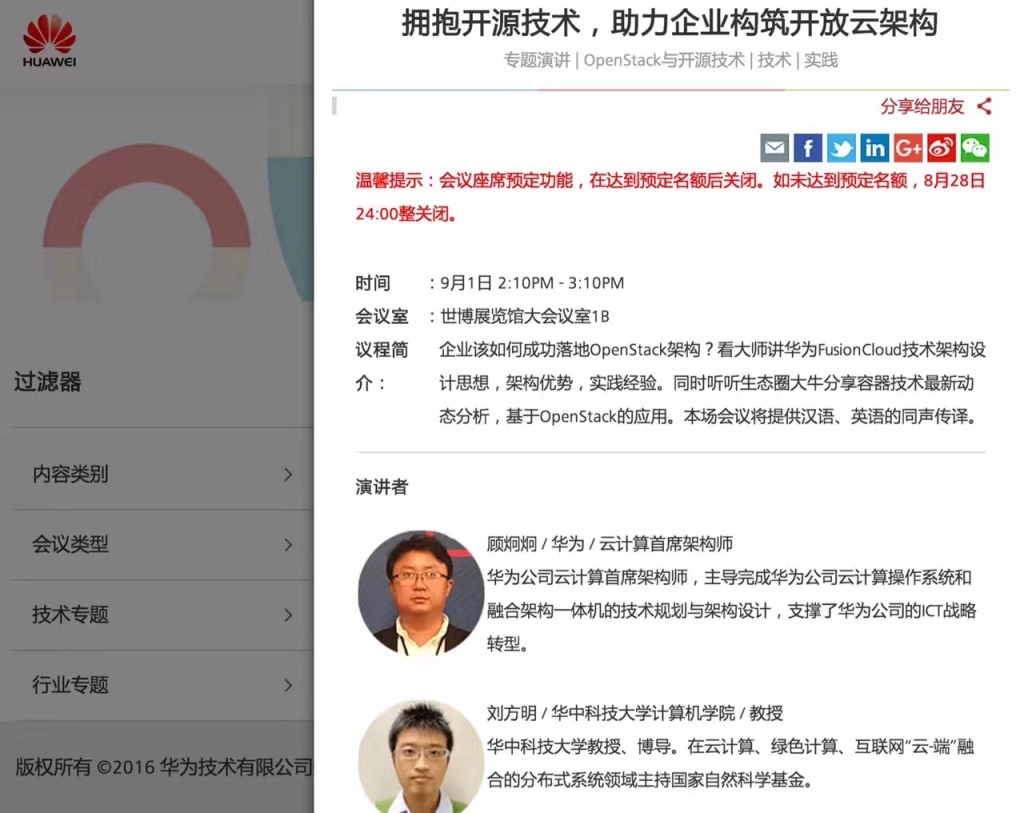This screenshot has height=813, width=1024.
Task: Click speaker name 刘方明 heading line
Action: (635, 712)
